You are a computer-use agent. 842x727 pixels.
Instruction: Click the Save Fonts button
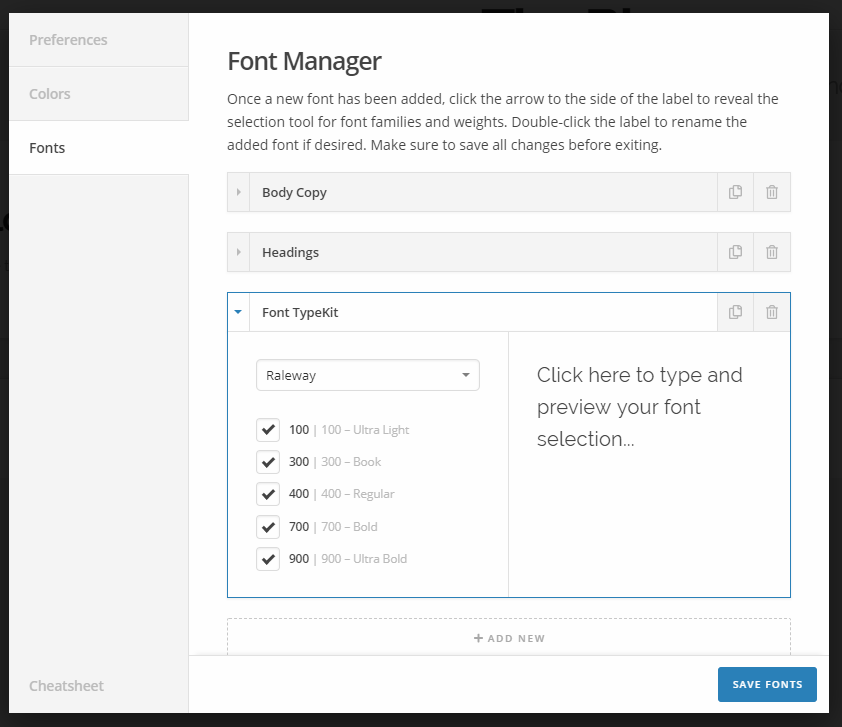[x=766, y=685]
